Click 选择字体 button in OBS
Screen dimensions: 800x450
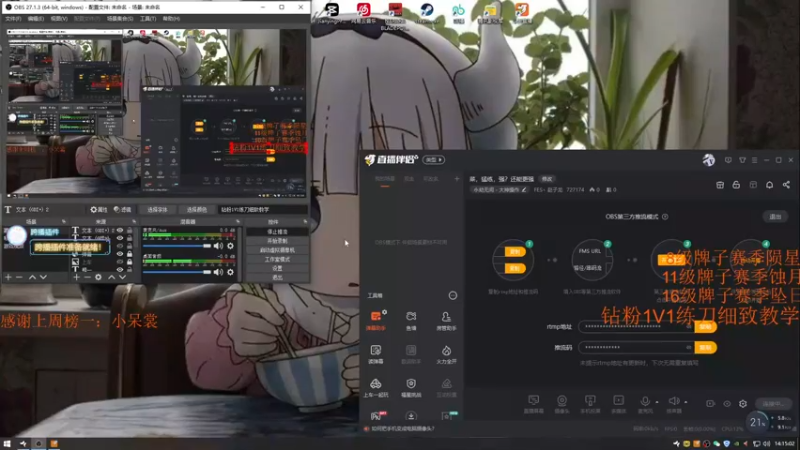(x=157, y=210)
